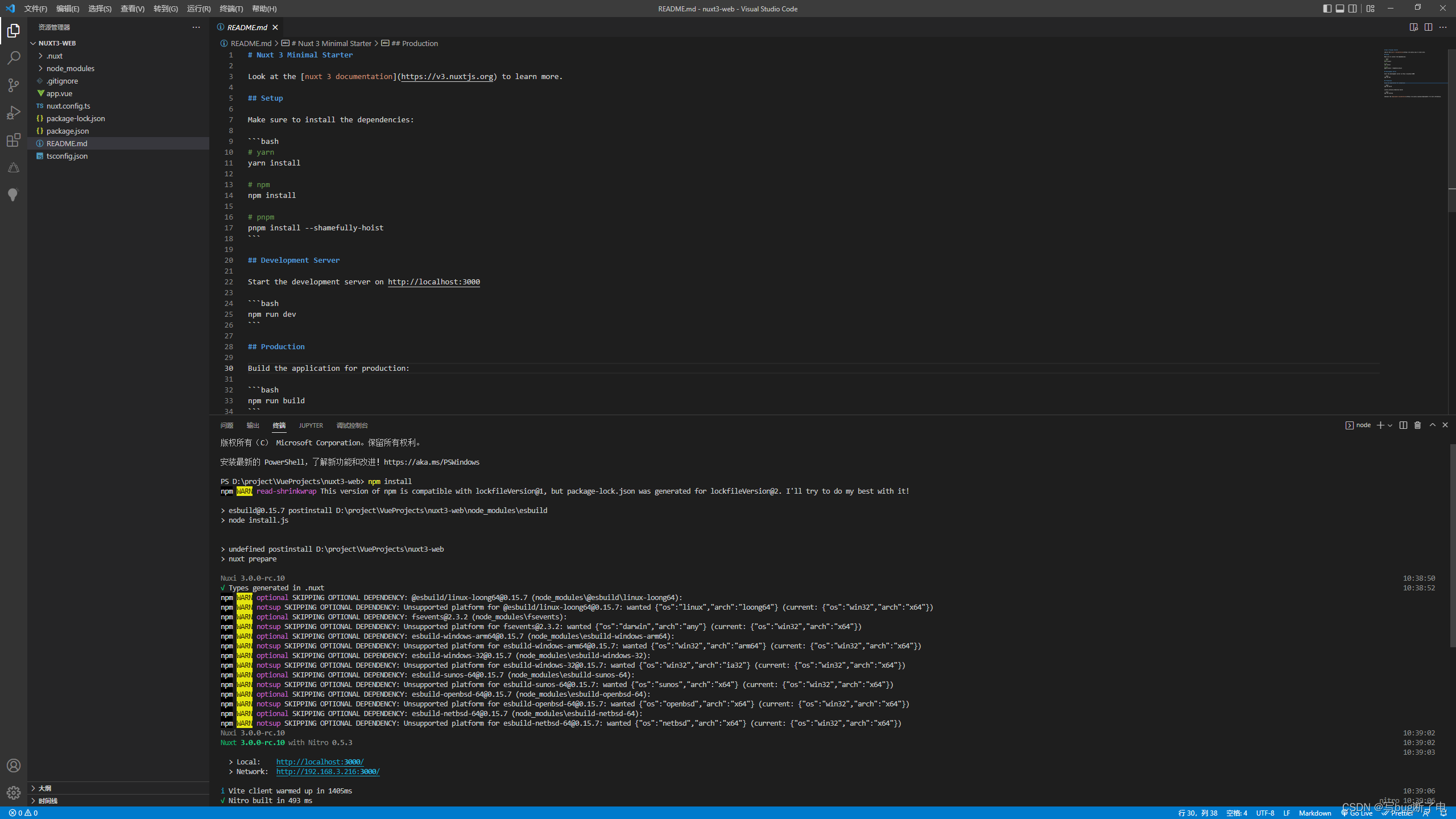This screenshot has width=1456, height=819.
Task: Close the terminal panel
Action: point(1445,425)
